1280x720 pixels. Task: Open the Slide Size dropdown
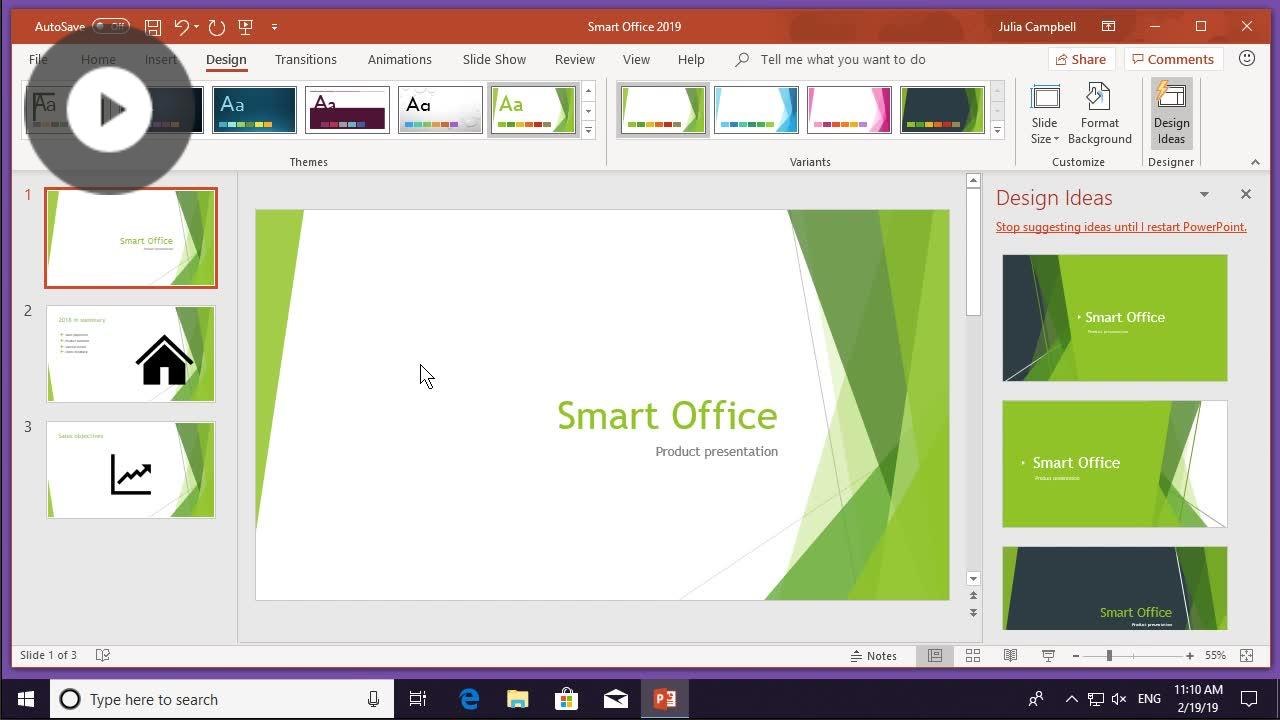(x=1044, y=115)
